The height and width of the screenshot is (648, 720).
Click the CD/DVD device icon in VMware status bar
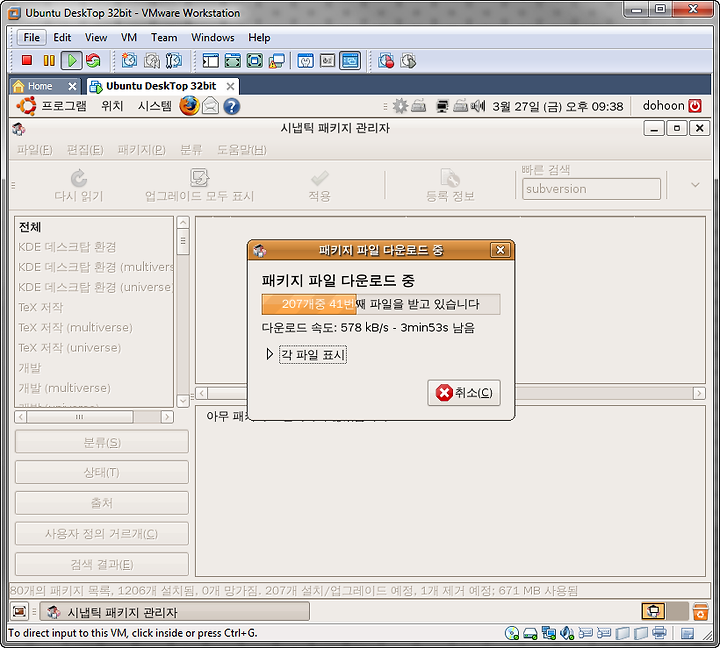512,633
